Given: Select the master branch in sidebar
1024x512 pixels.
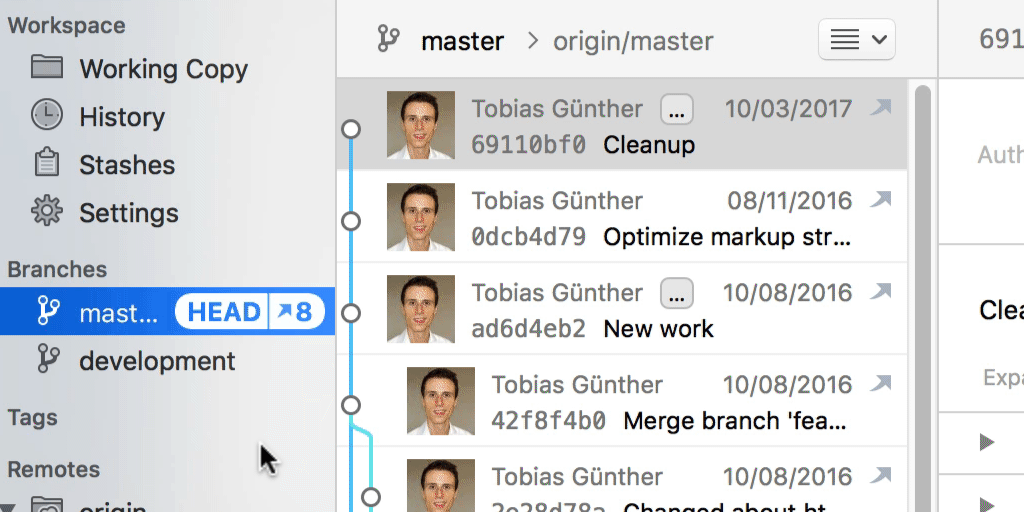Looking at the screenshot, I should [x=118, y=312].
